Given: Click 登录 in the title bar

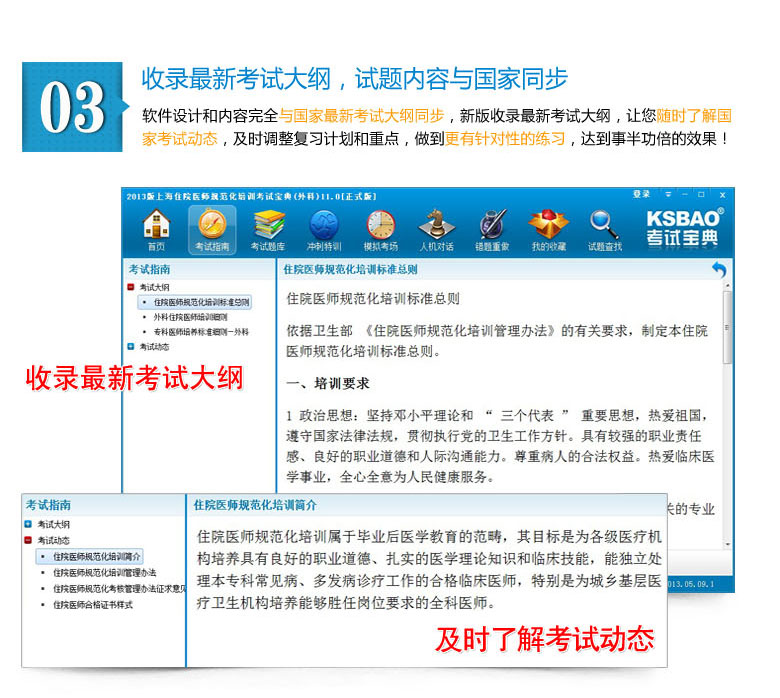Looking at the screenshot, I should [x=641, y=194].
